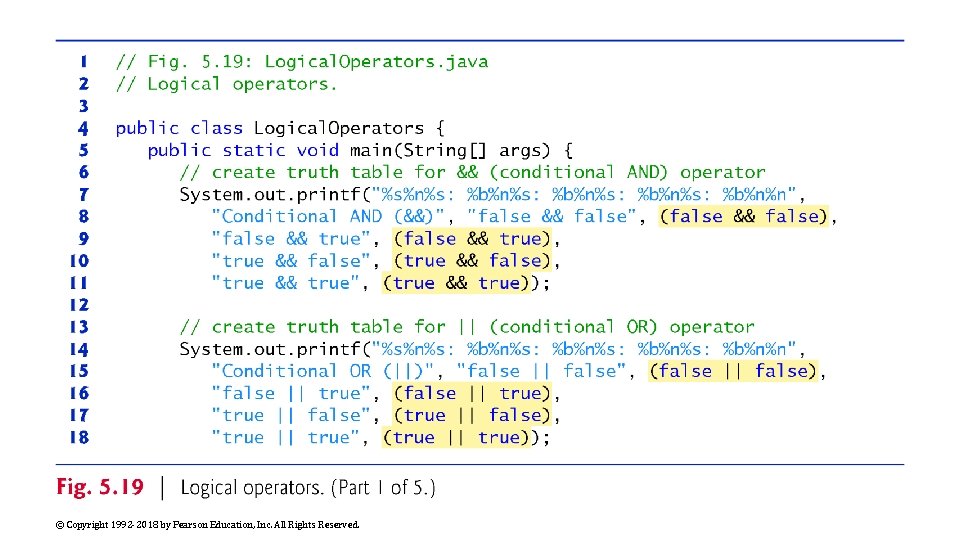Click the string "false && true" on line 9
Viewport: 960px width, 540px height.
(291, 239)
